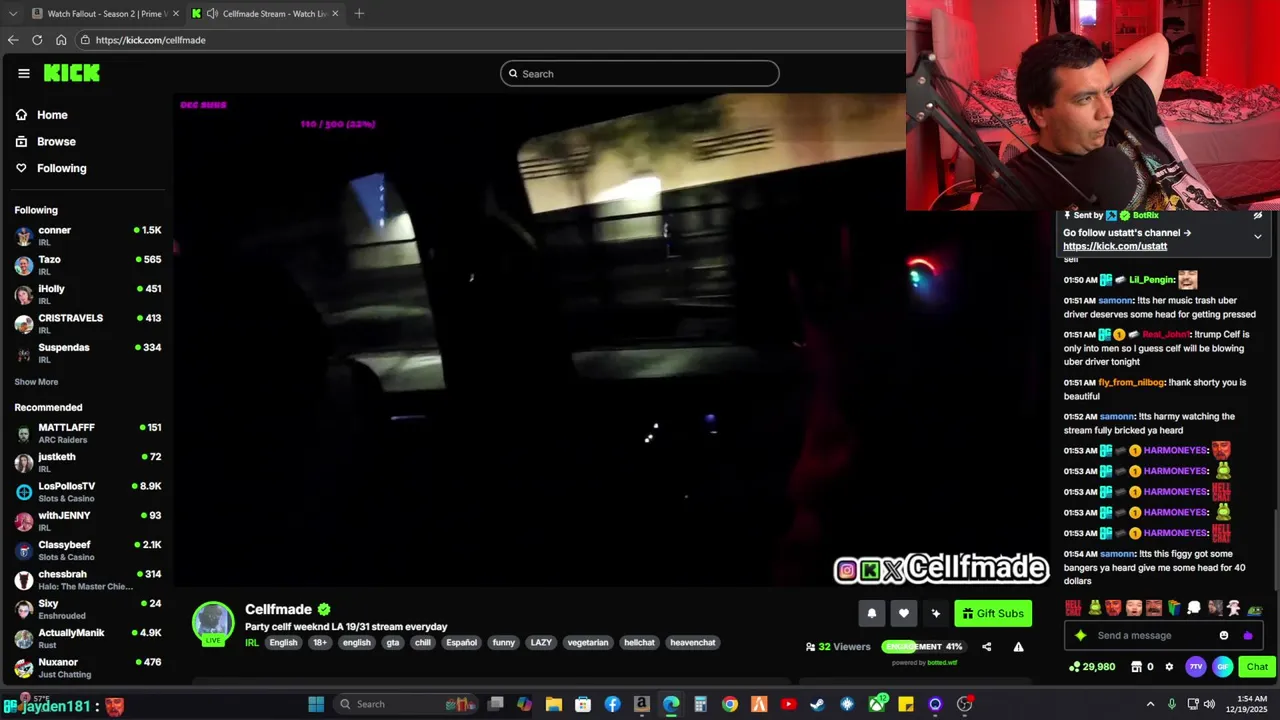Screen dimensions: 1280x720
Task: Open recommended channel withJENNY
Action: coord(88,521)
